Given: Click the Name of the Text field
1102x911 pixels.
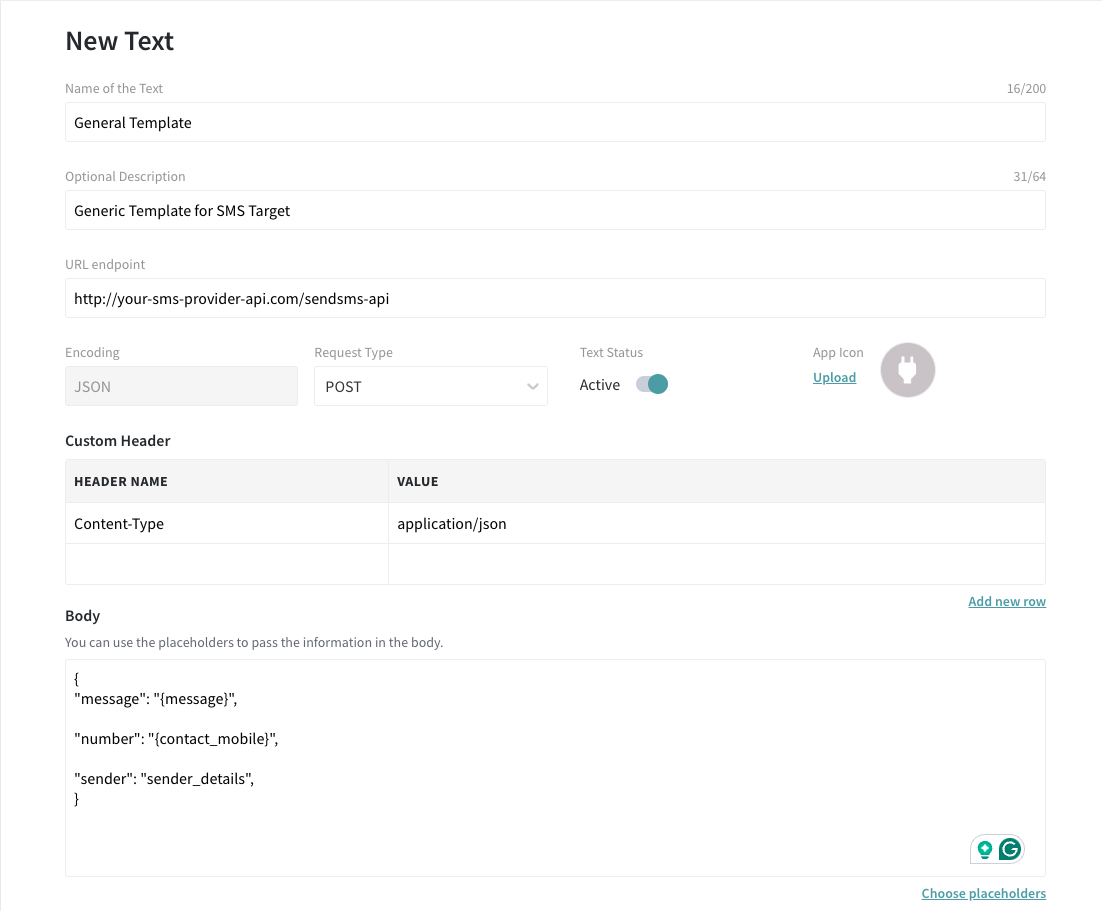Looking at the screenshot, I should [x=555, y=123].
